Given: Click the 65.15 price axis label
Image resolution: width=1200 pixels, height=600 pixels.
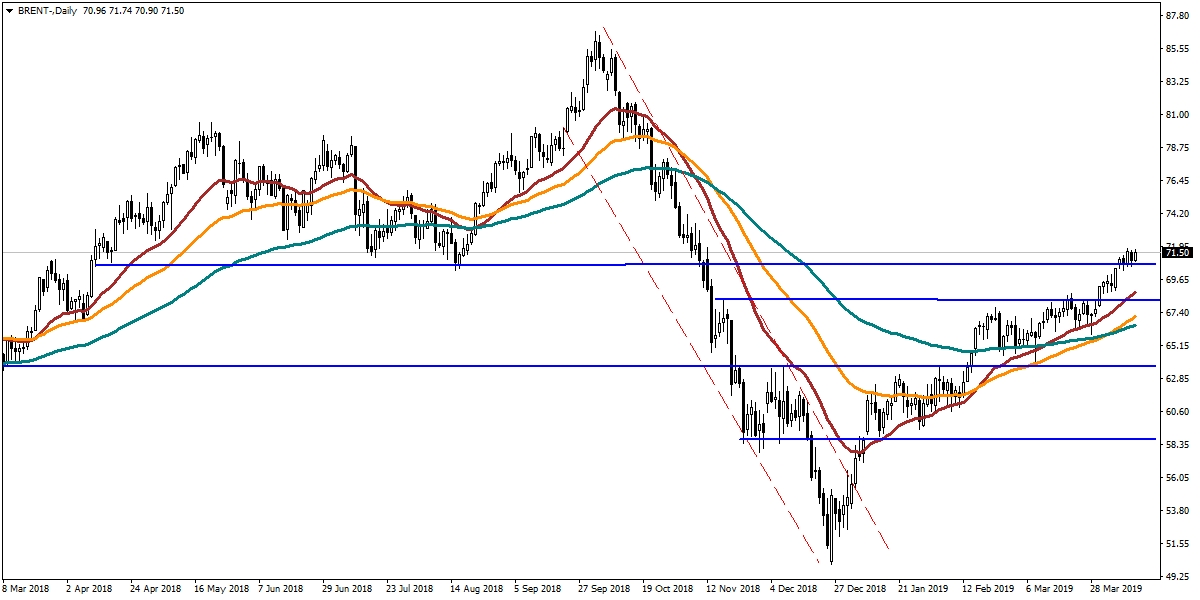Looking at the screenshot, I should point(1177,346).
